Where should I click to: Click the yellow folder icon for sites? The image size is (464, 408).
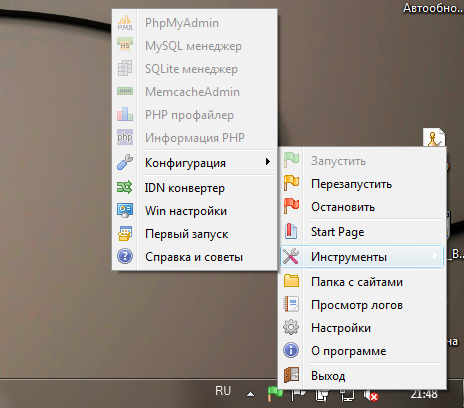coord(291,281)
